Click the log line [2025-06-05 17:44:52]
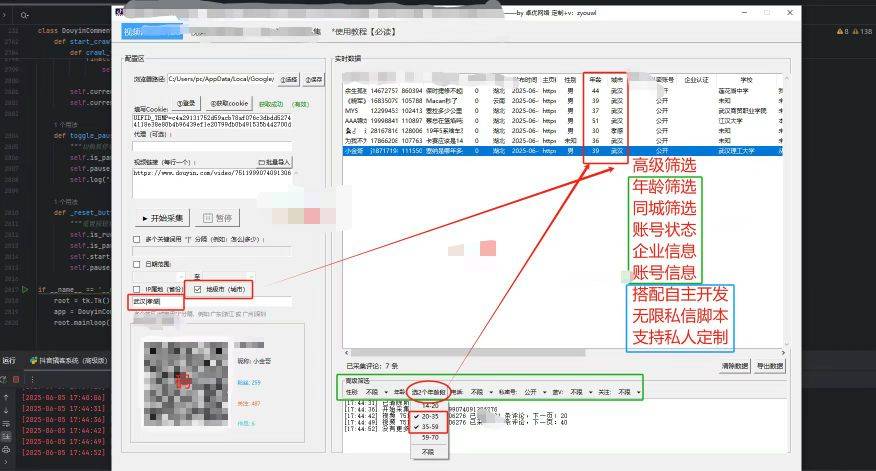This screenshot has width=876, height=471. point(63,452)
